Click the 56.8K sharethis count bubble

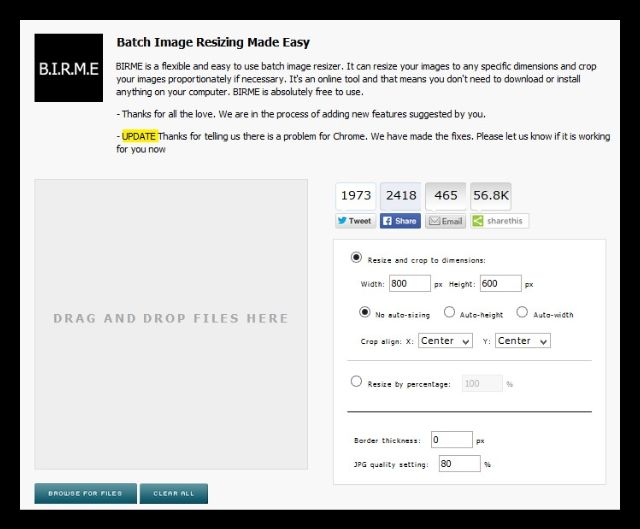tap(491, 196)
